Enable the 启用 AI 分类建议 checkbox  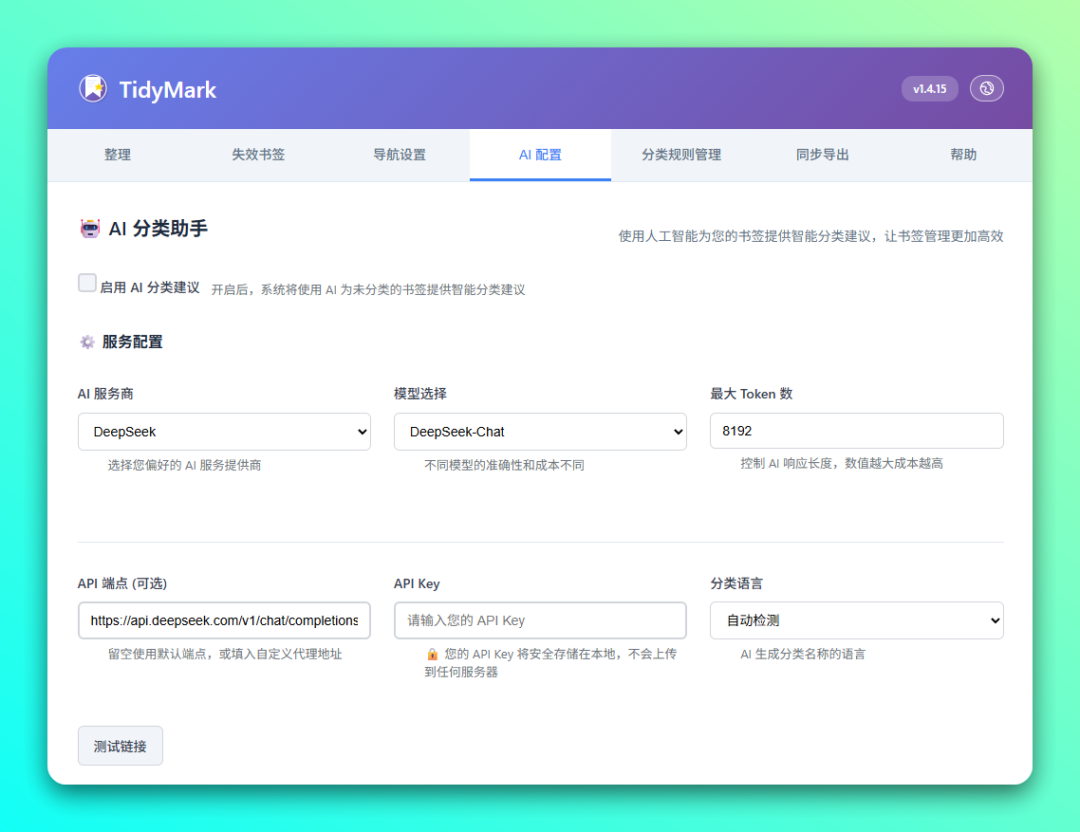[x=87, y=283]
